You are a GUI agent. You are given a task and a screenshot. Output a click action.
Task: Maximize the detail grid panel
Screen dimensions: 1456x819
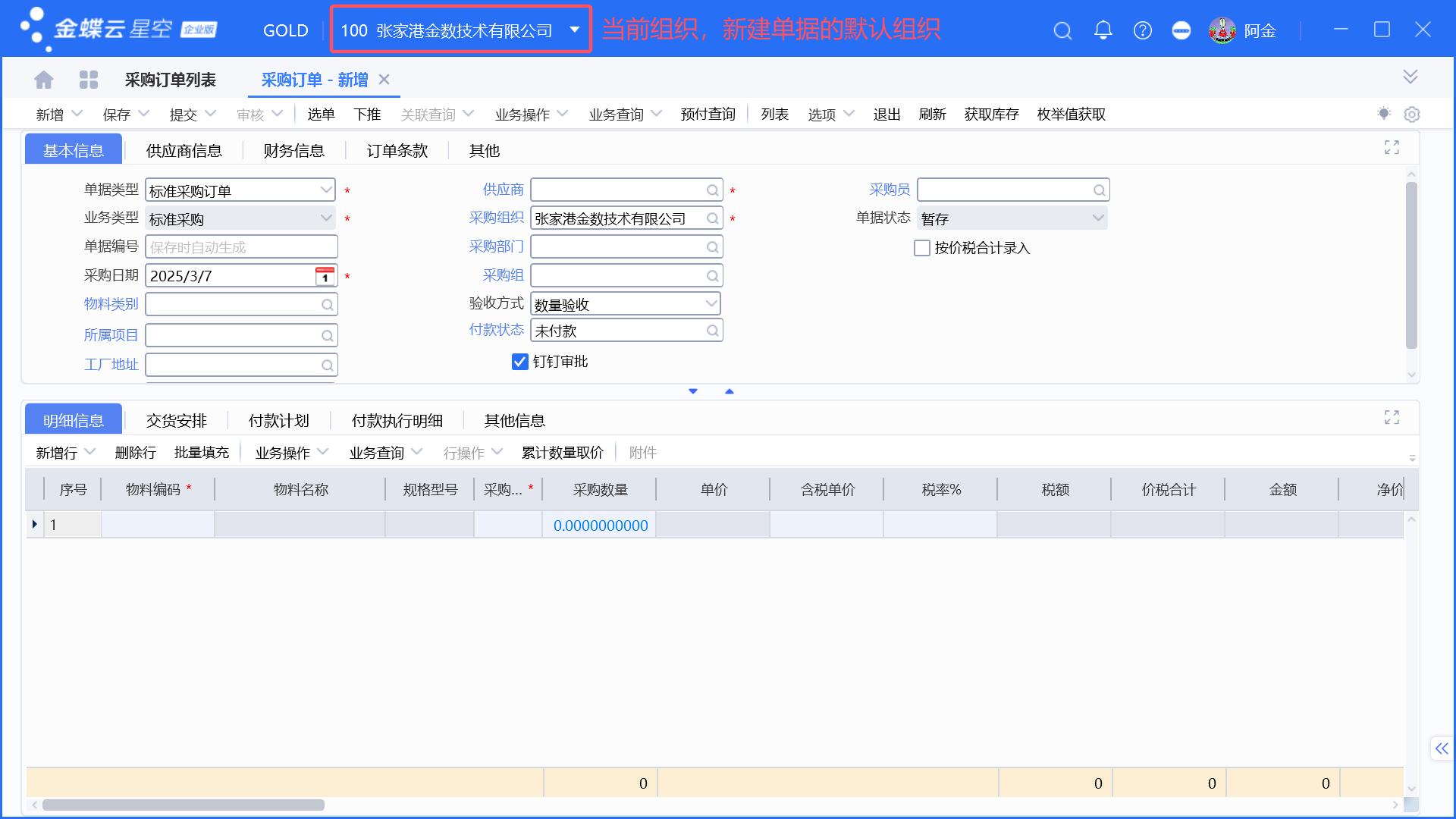tap(1392, 417)
